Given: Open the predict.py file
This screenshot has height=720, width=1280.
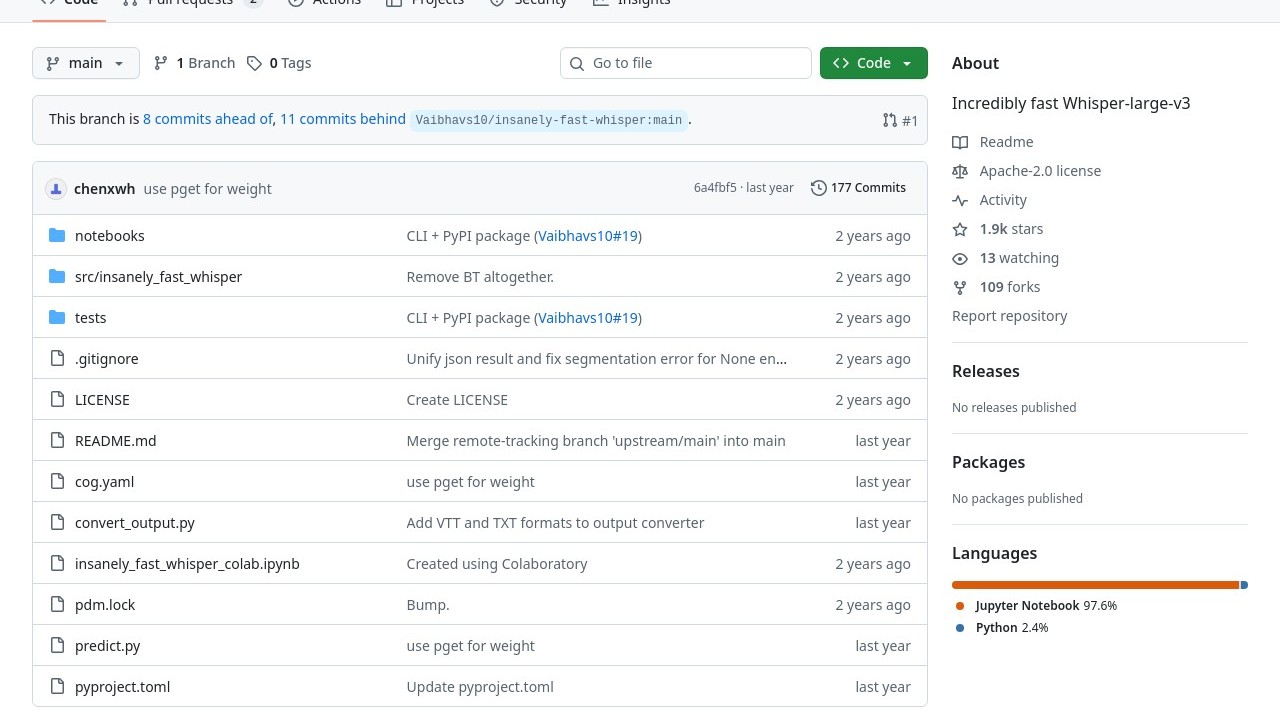Looking at the screenshot, I should [x=107, y=646].
